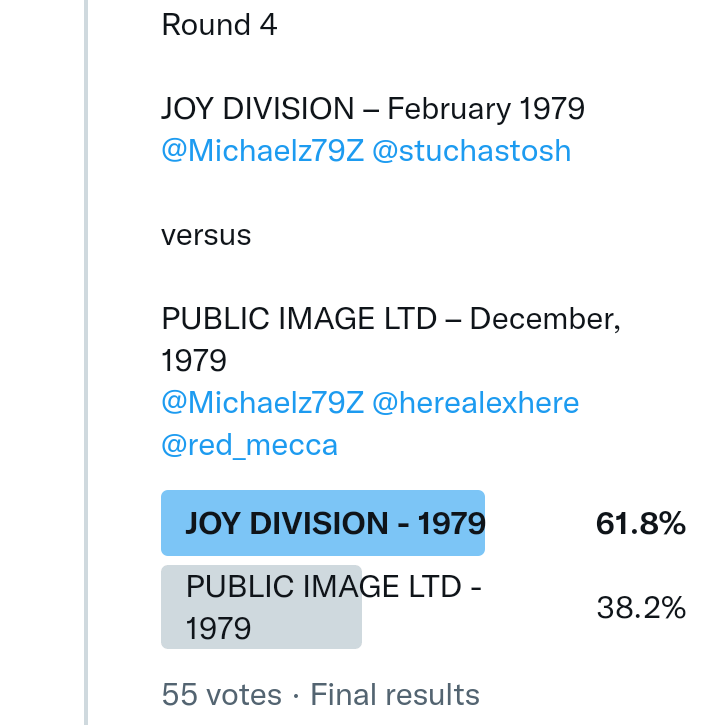Click the @Michaelz79Z mention under Public Image Ltd
The image size is (720, 725).
tap(262, 403)
